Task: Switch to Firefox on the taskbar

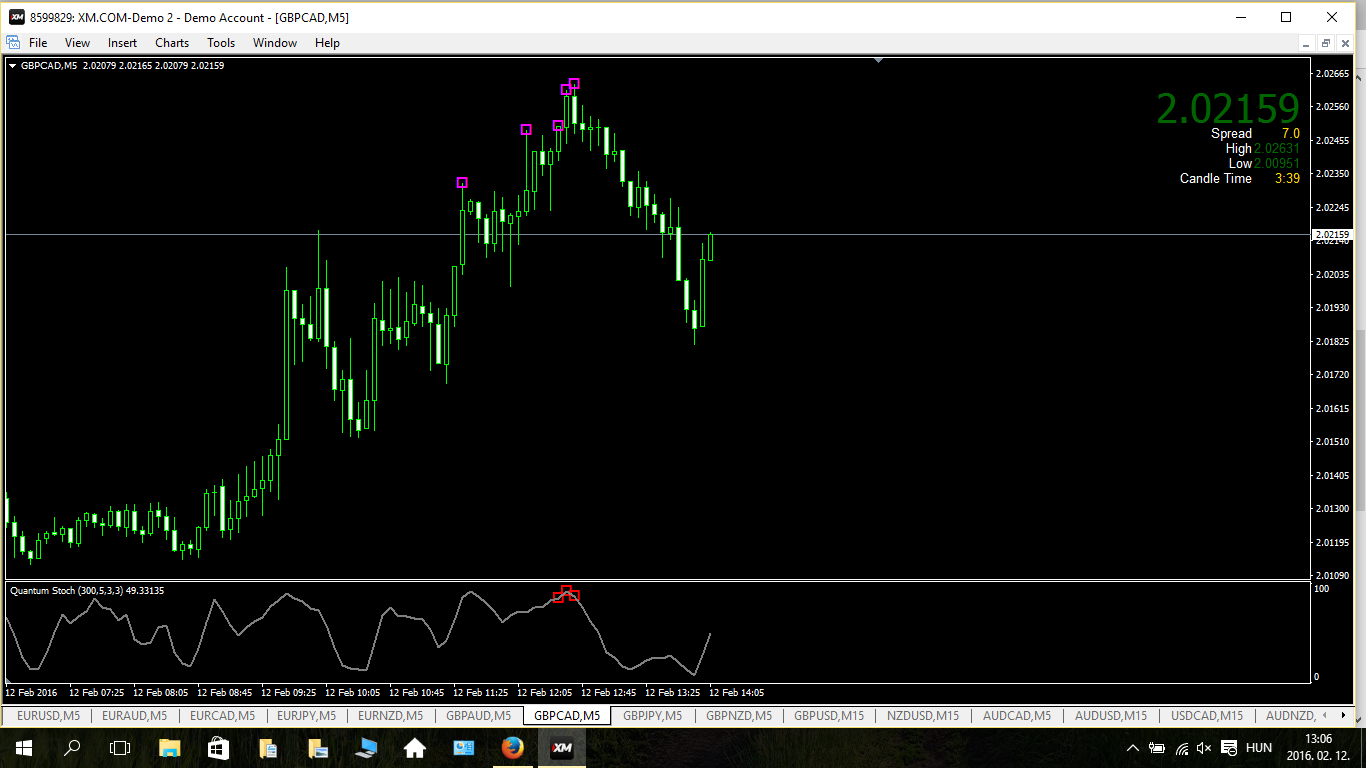Action: point(513,748)
